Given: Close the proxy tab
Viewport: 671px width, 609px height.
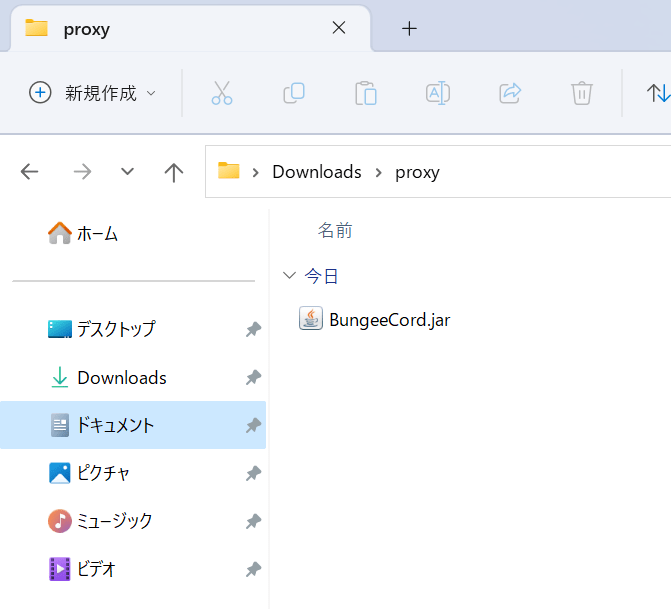Looking at the screenshot, I should pyautogui.click(x=339, y=28).
